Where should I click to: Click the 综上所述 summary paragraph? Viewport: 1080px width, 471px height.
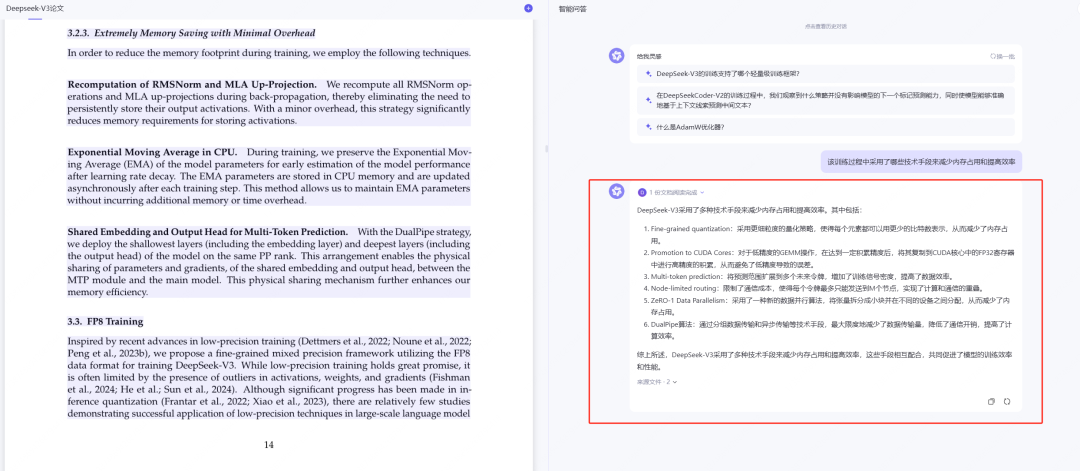pos(825,361)
